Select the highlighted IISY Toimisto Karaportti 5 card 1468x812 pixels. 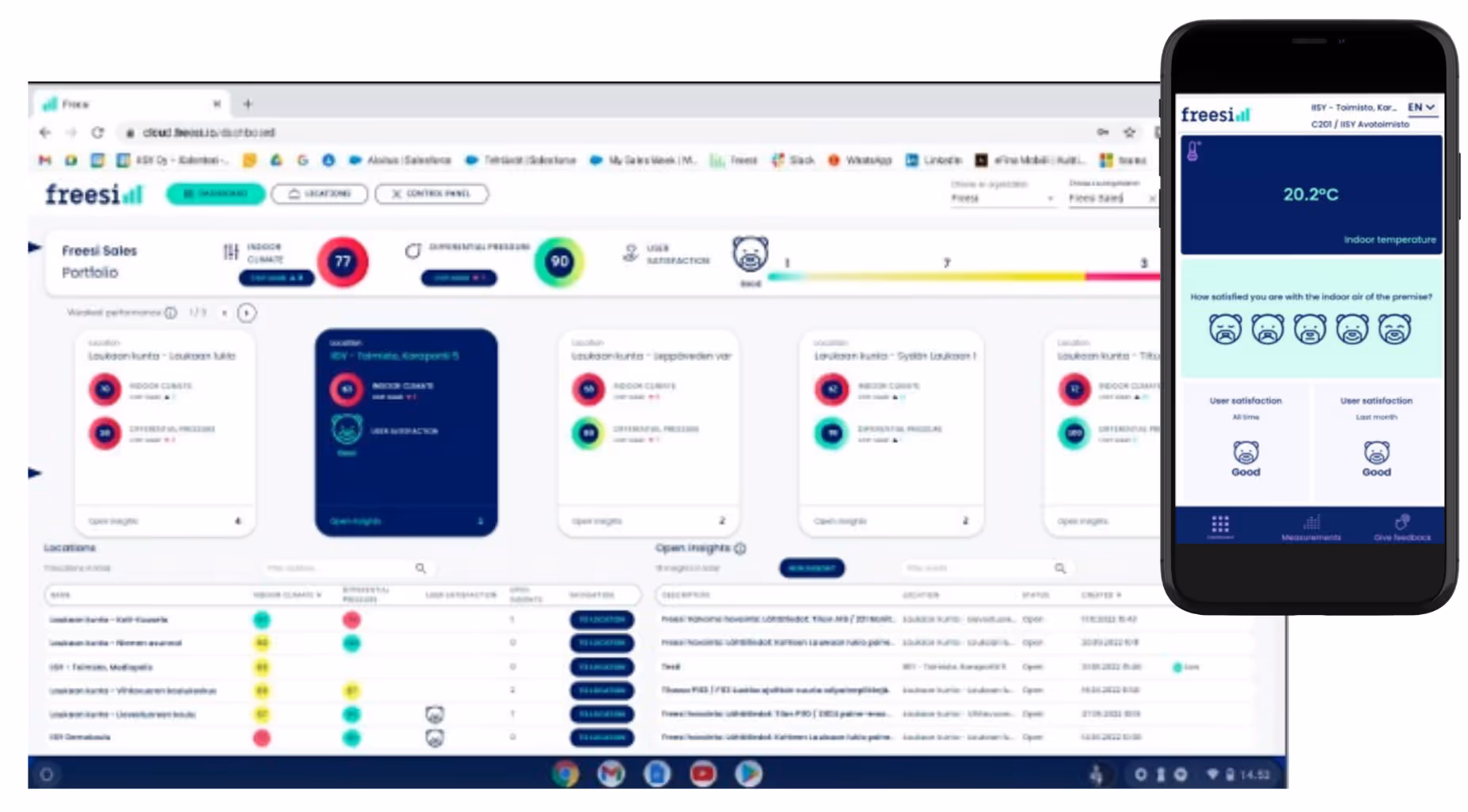(406, 432)
